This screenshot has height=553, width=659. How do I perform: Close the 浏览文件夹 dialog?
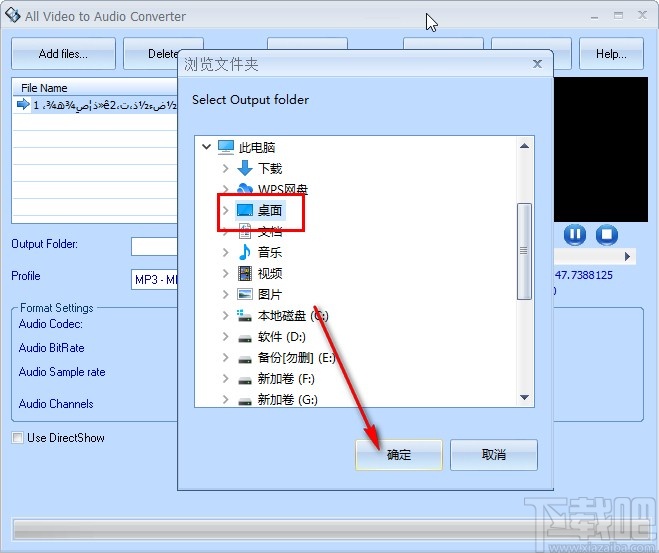(537, 64)
